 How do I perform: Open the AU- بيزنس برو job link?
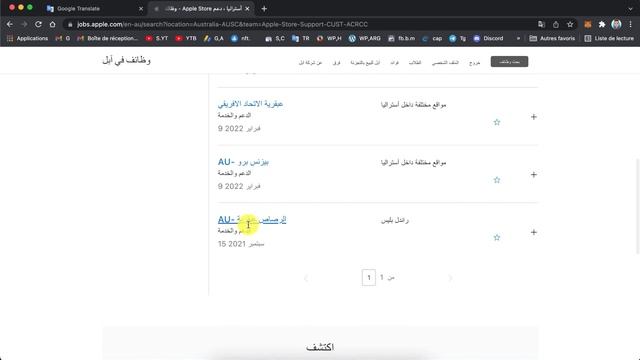(x=243, y=162)
